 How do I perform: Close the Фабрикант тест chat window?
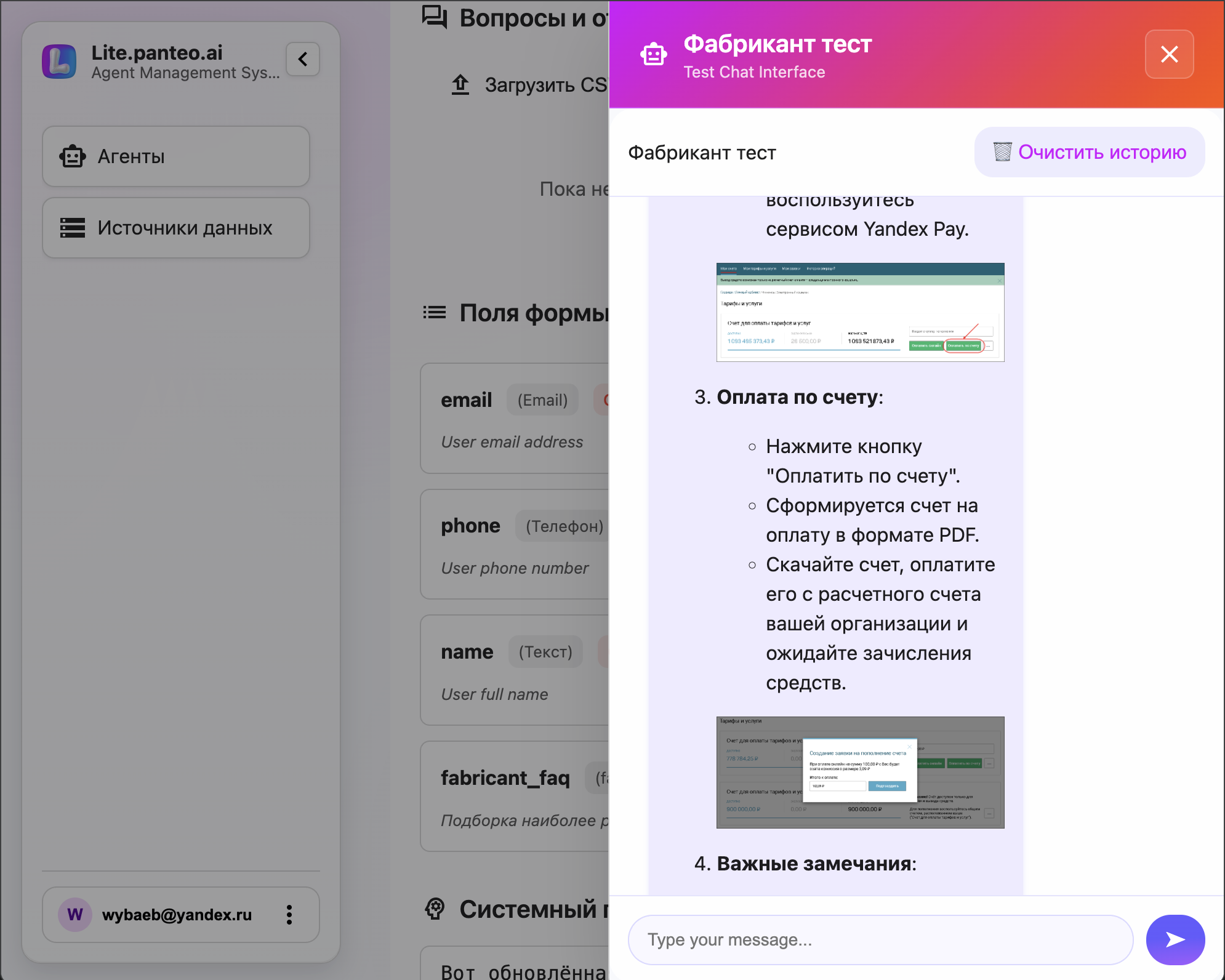pos(1168,54)
